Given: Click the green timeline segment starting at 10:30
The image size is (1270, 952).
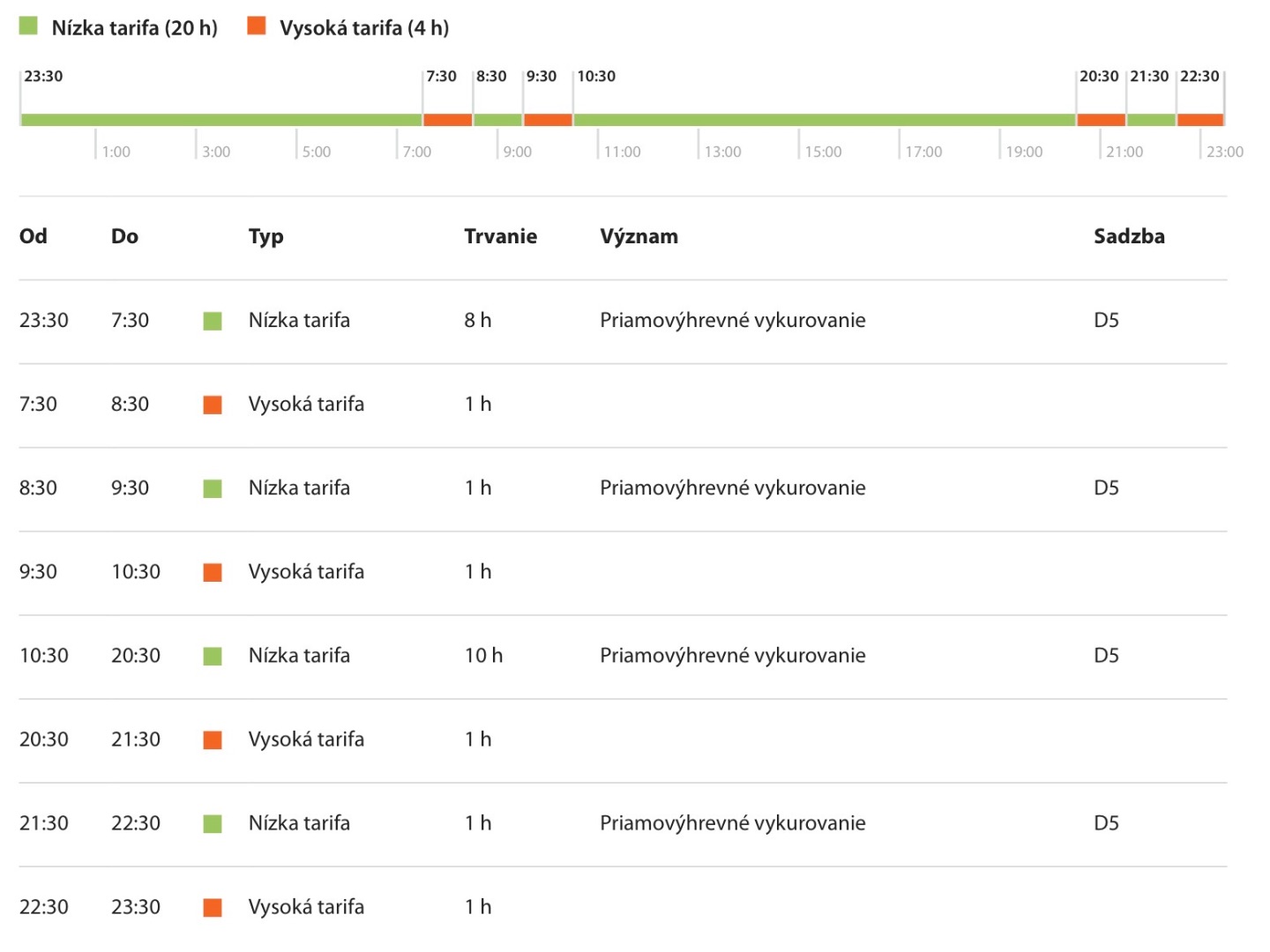Looking at the screenshot, I should pyautogui.click(x=825, y=120).
